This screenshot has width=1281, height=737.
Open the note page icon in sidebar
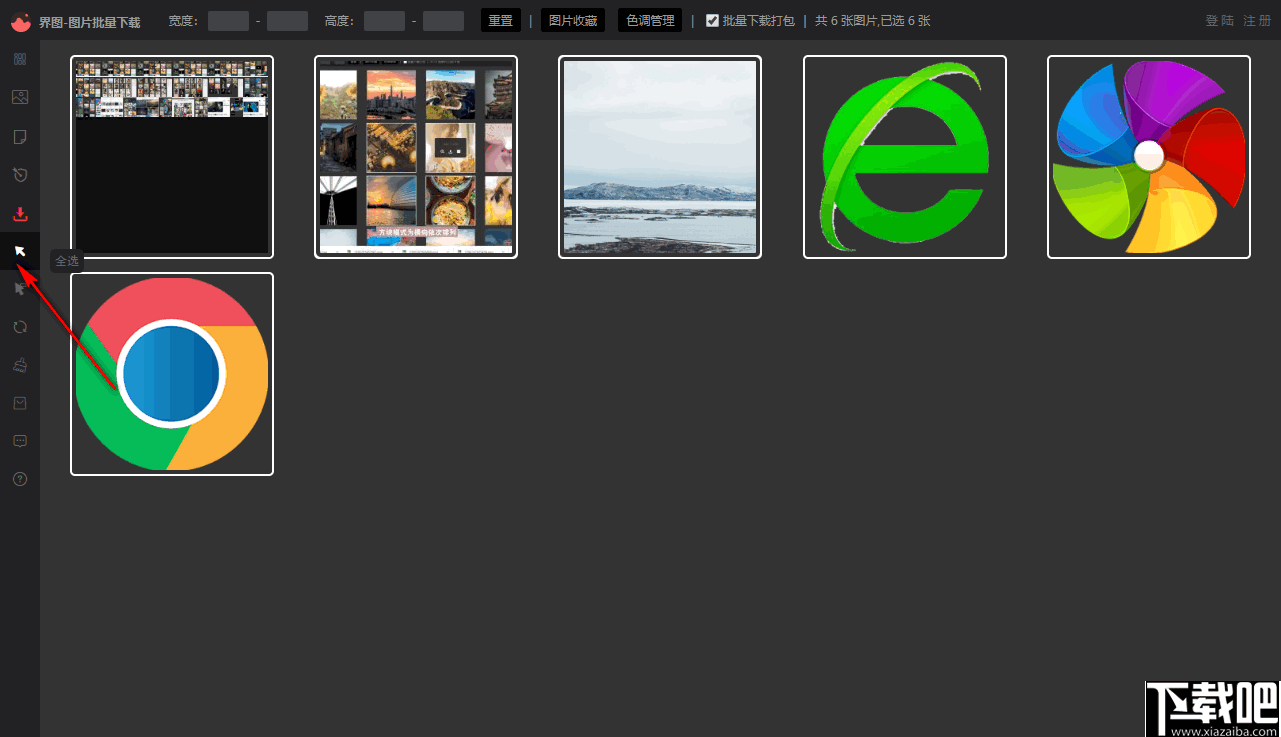click(x=20, y=136)
